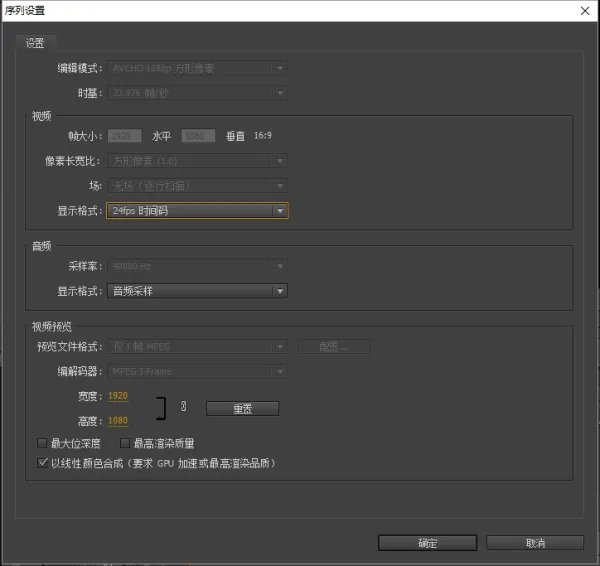Open the 编解码器 dropdown
Screen dimensions: 600x566
[x=197, y=372]
